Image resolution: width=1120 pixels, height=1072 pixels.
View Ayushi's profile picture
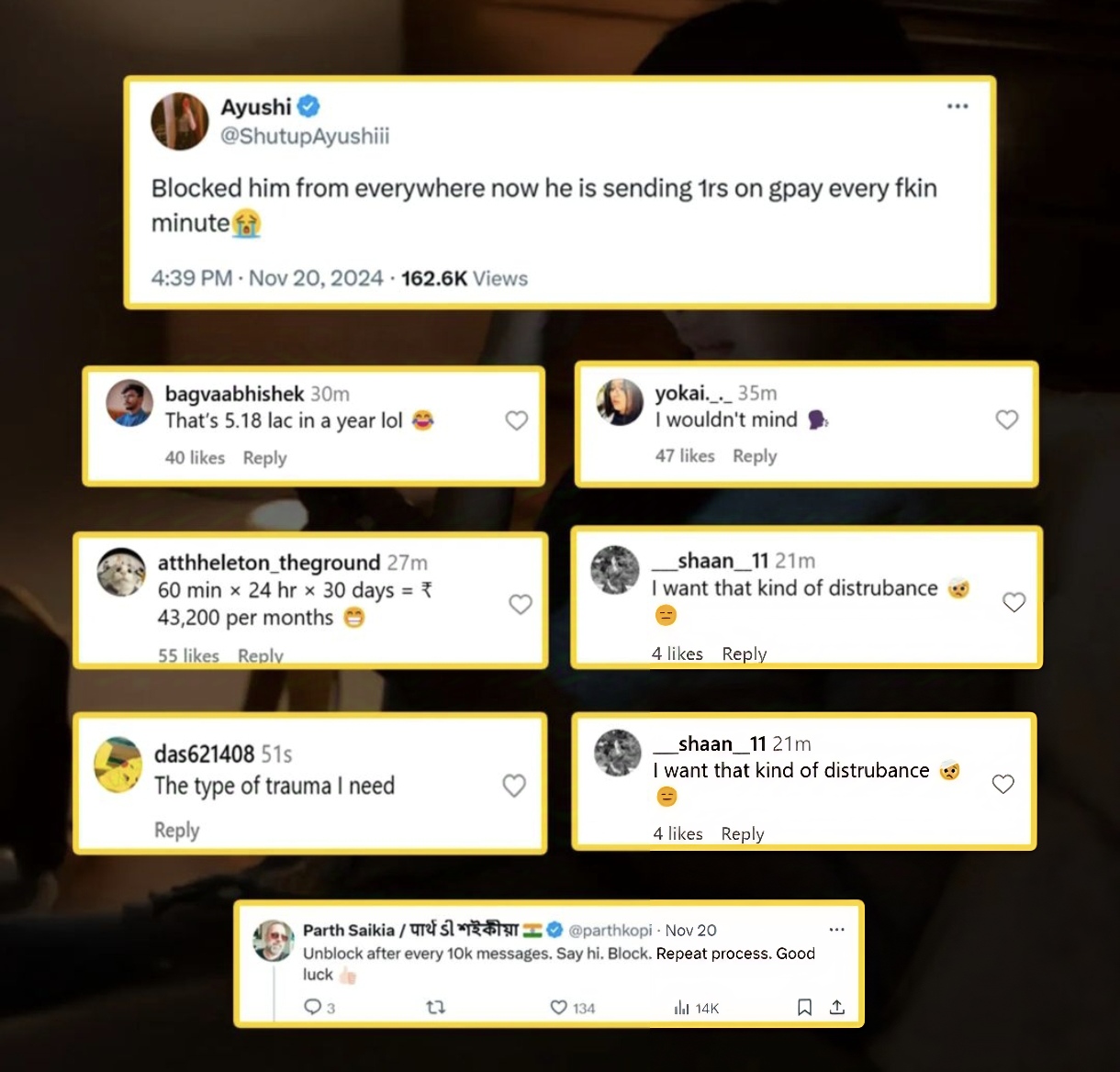click(x=180, y=121)
